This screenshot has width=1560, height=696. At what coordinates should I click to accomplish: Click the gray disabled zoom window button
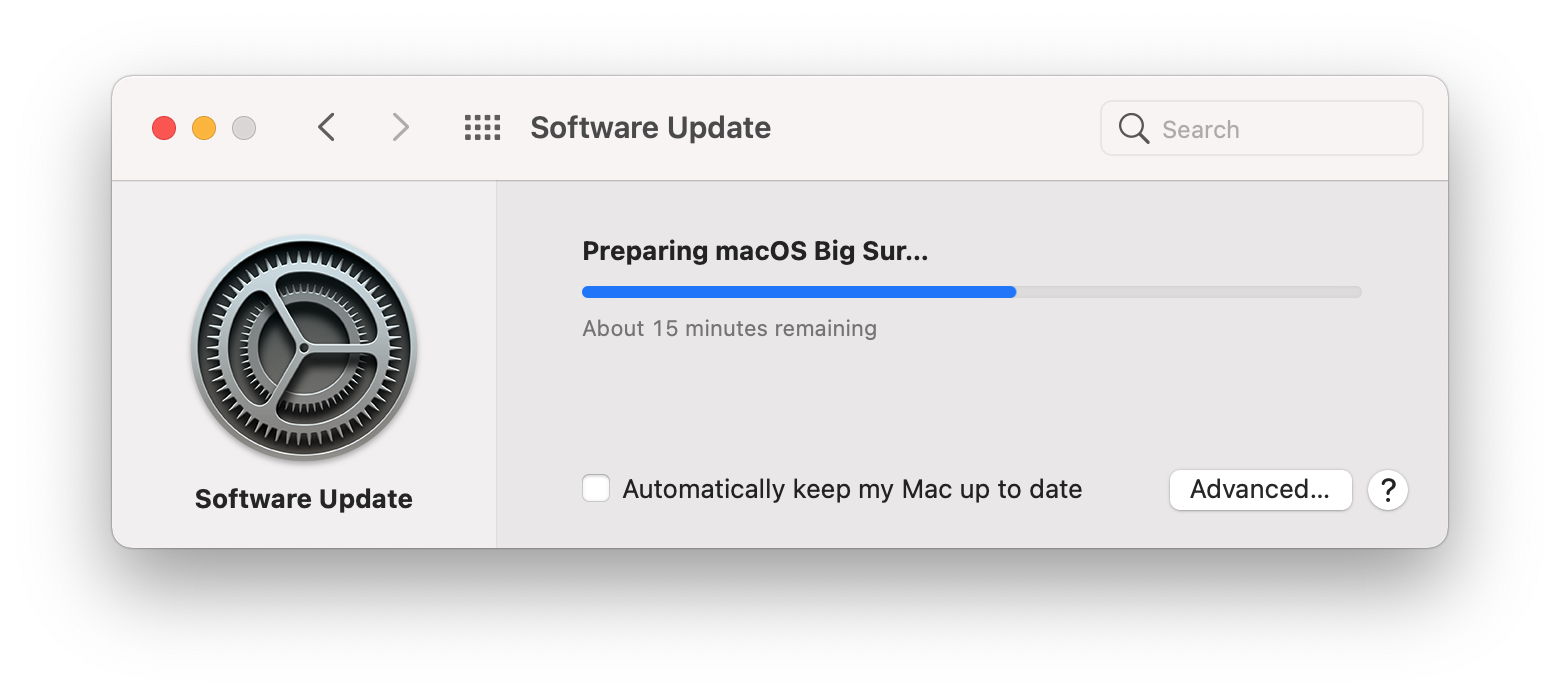pos(244,128)
